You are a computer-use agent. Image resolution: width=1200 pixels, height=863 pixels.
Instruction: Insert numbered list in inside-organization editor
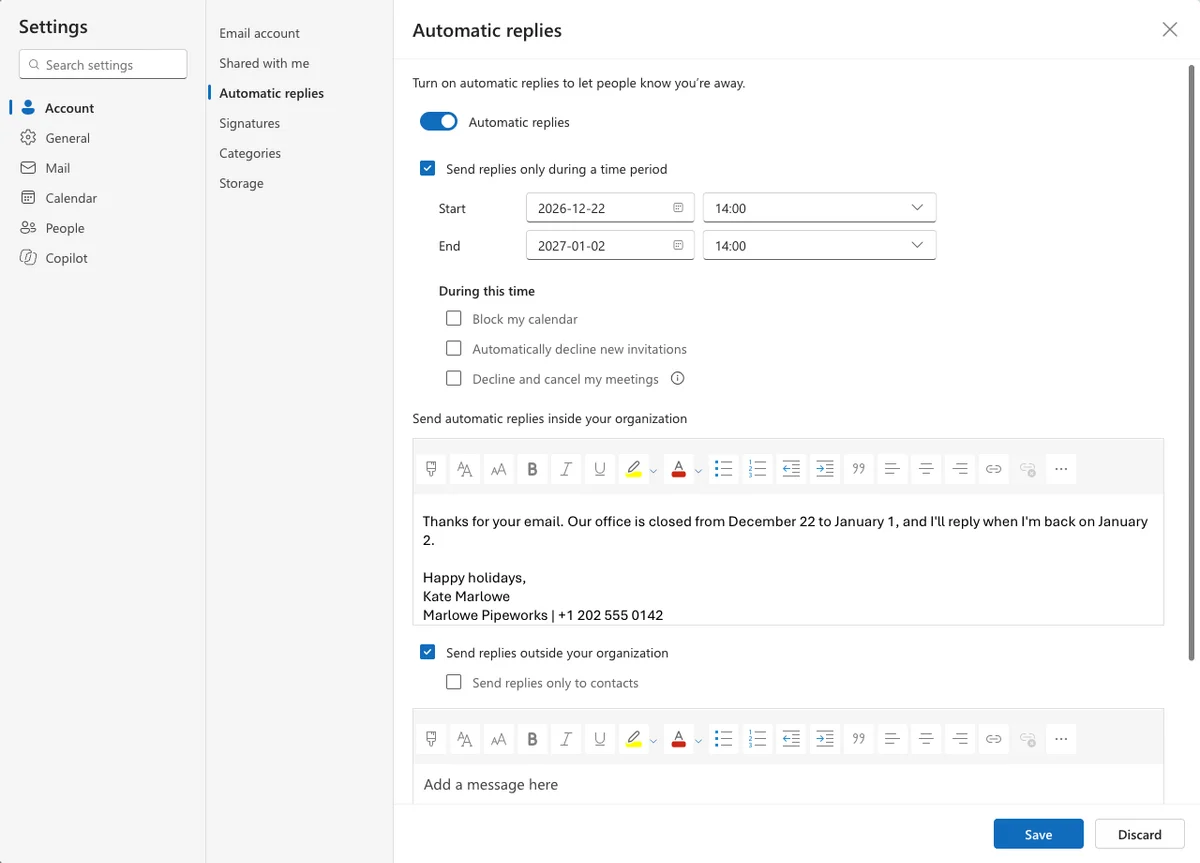click(x=757, y=468)
